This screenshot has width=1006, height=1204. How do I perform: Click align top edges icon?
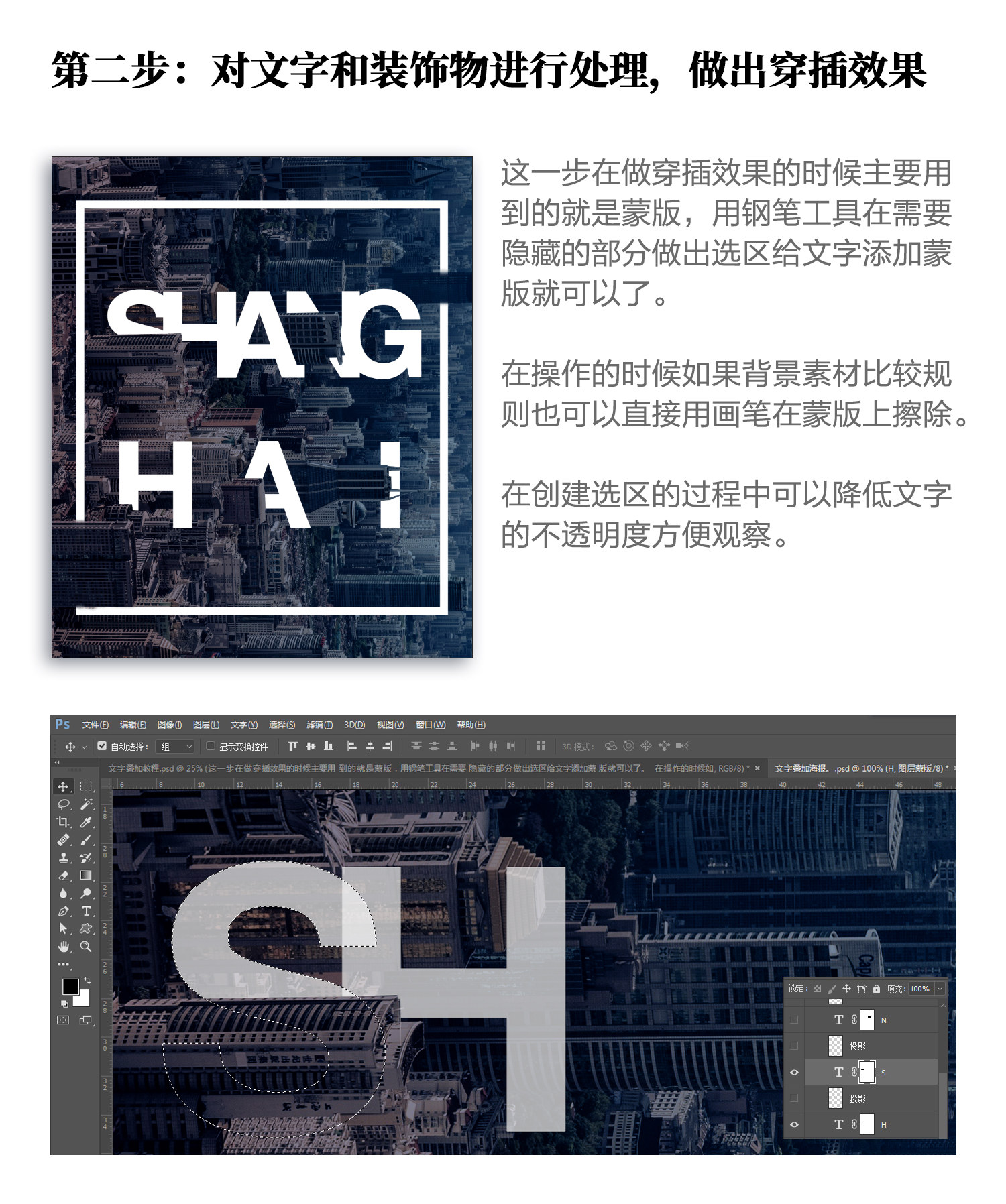coord(292,746)
